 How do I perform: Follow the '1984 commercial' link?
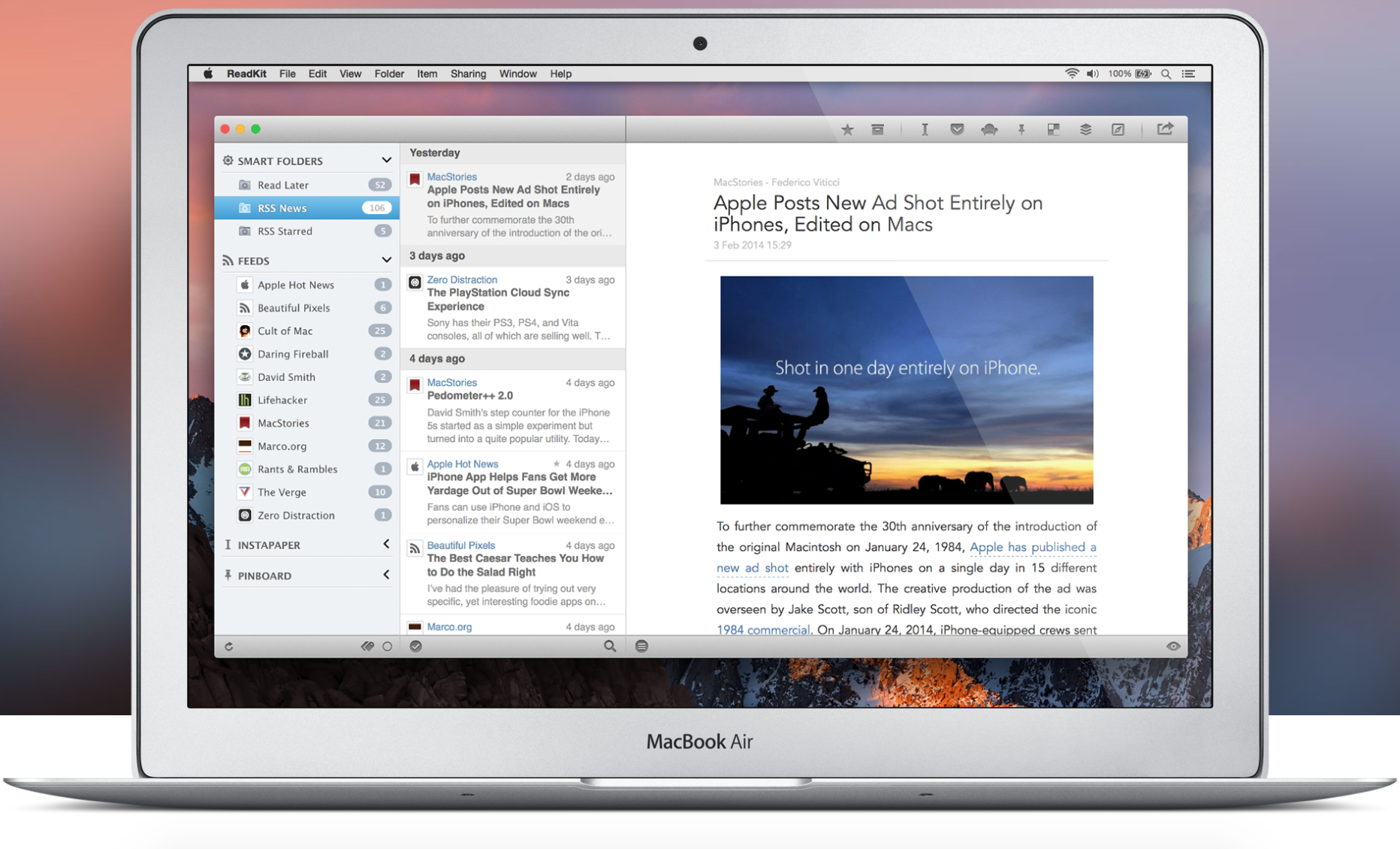(x=763, y=630)
